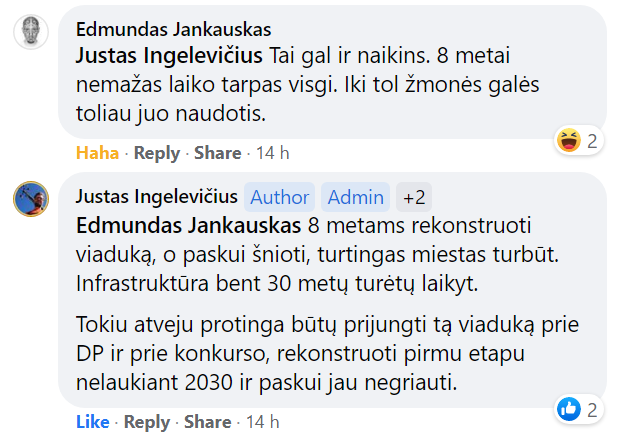Open Justas Ingelevičius's profile avatar
Screen dimensions: 620x444
pos(31,198)
